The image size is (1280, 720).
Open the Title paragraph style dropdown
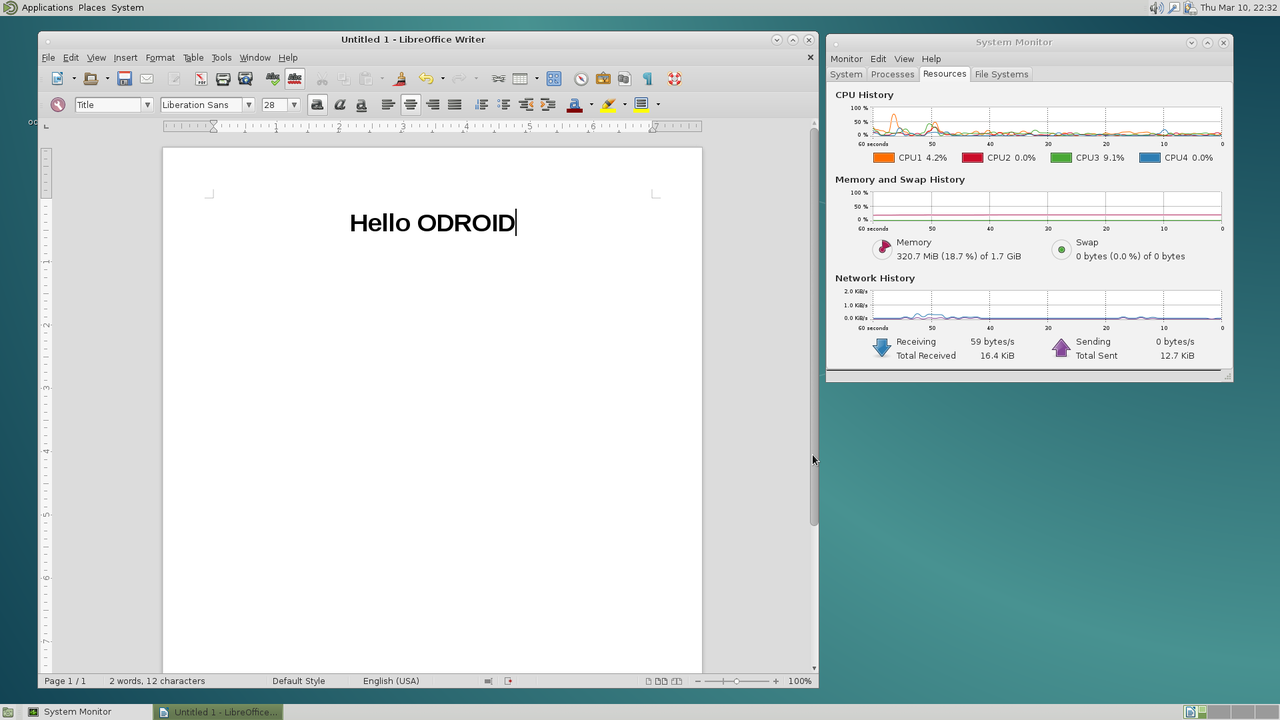click(147, 105)
